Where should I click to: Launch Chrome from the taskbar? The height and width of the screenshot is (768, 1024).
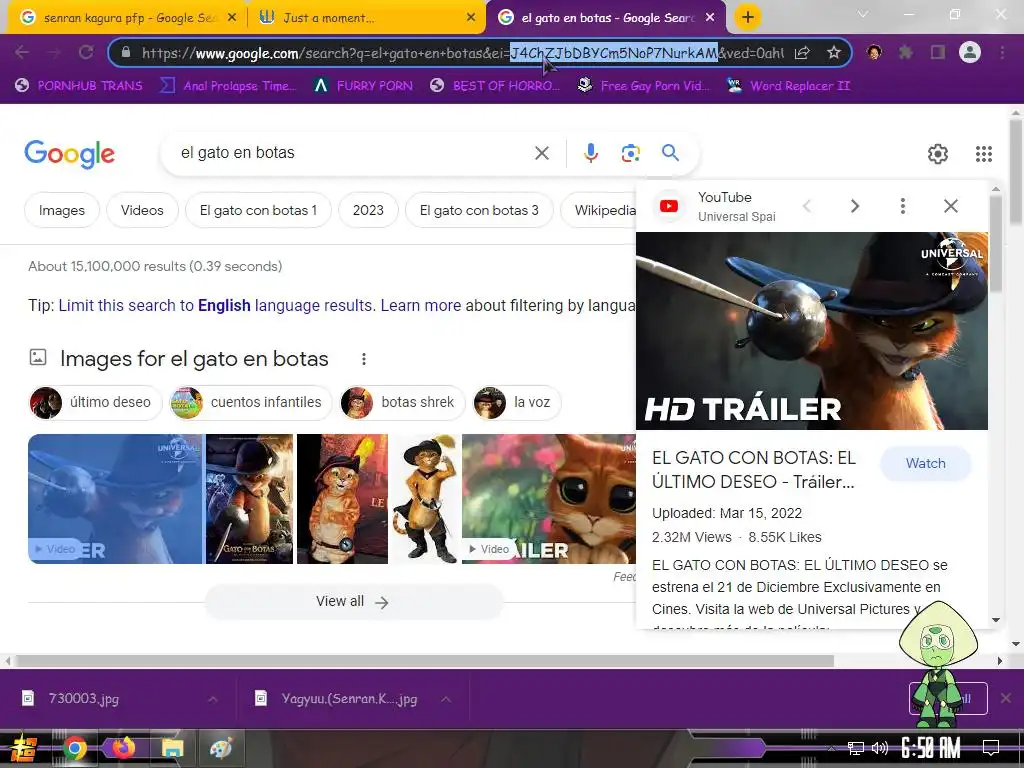(74, 748)
